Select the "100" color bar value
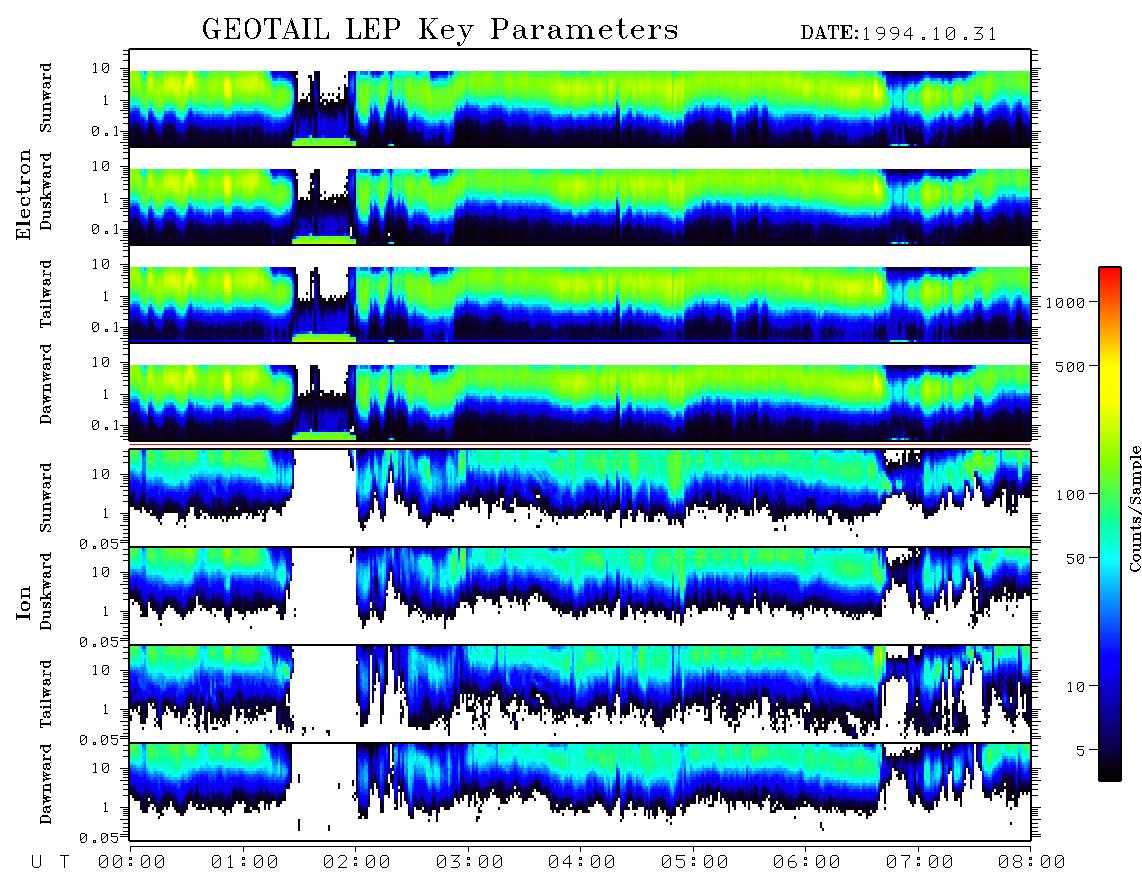 tap(1070, 495)
